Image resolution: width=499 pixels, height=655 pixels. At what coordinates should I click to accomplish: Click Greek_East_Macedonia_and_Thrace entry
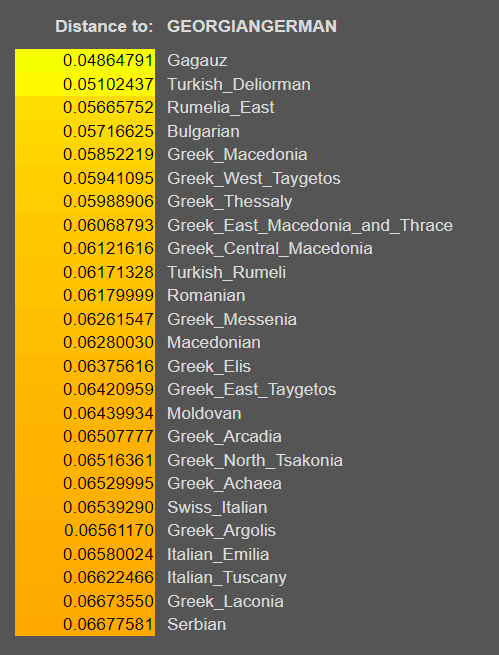click(x=310, y=226)
